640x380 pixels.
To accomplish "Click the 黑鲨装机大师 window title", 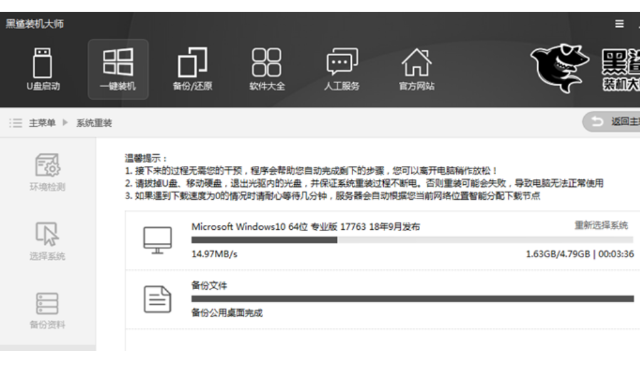I will pos(35,24).
